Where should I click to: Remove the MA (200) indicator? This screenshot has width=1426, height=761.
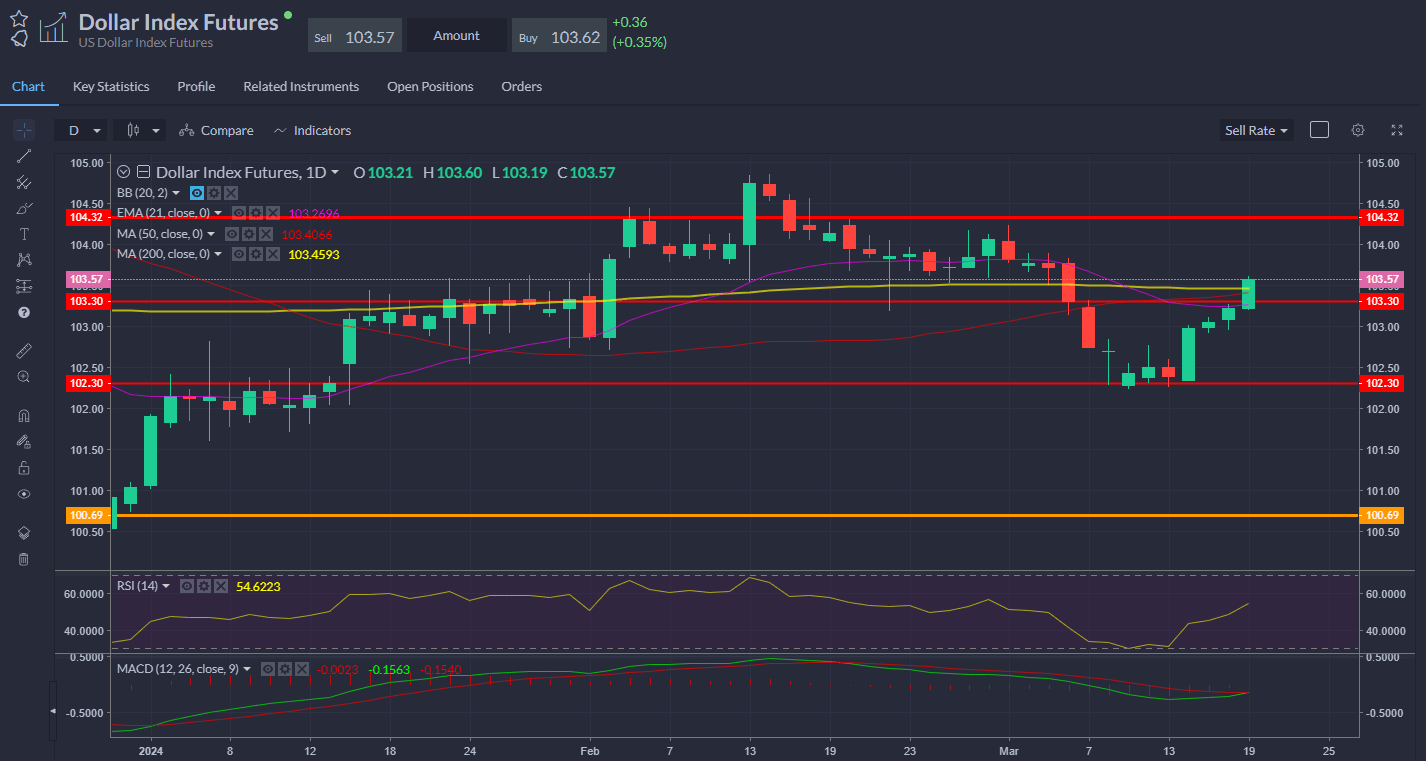(273, 254)
